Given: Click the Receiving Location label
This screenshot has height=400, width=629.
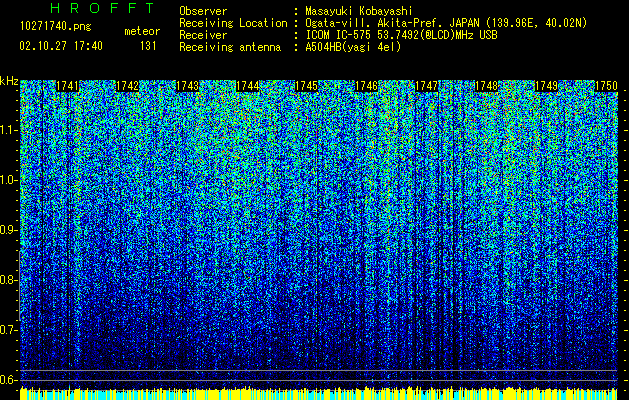Looking at the screenshot, I should coord(233,23).
